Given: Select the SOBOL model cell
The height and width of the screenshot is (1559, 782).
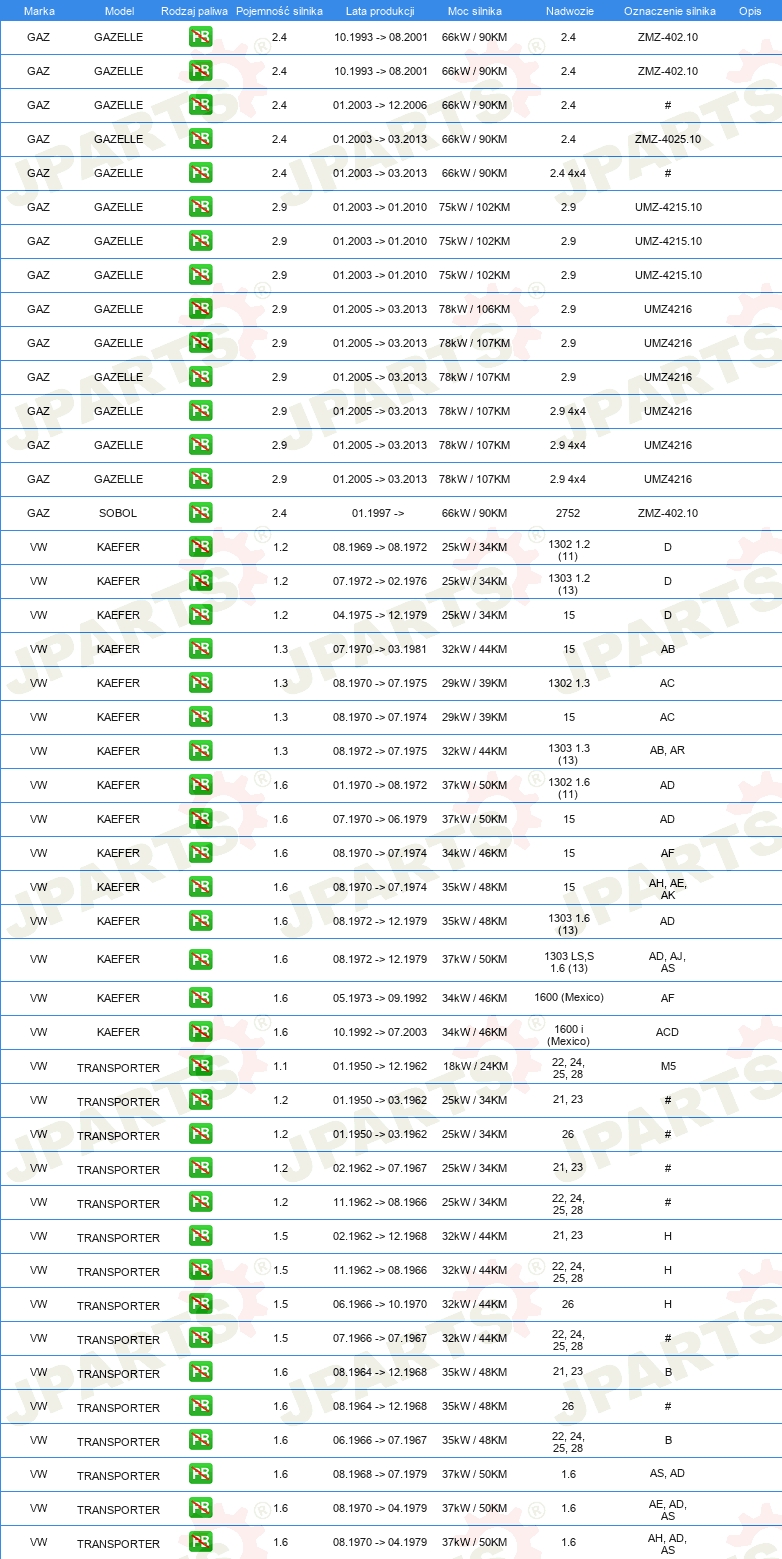Looking at the screenshot, I should (x=118, y=513).
